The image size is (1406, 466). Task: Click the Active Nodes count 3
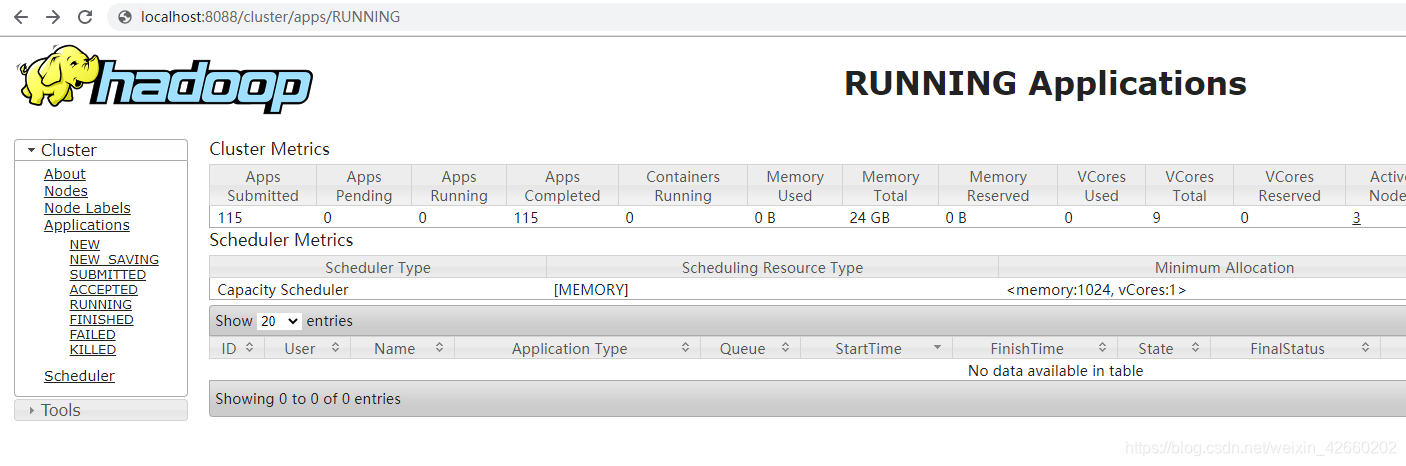tap(1356, 217)
